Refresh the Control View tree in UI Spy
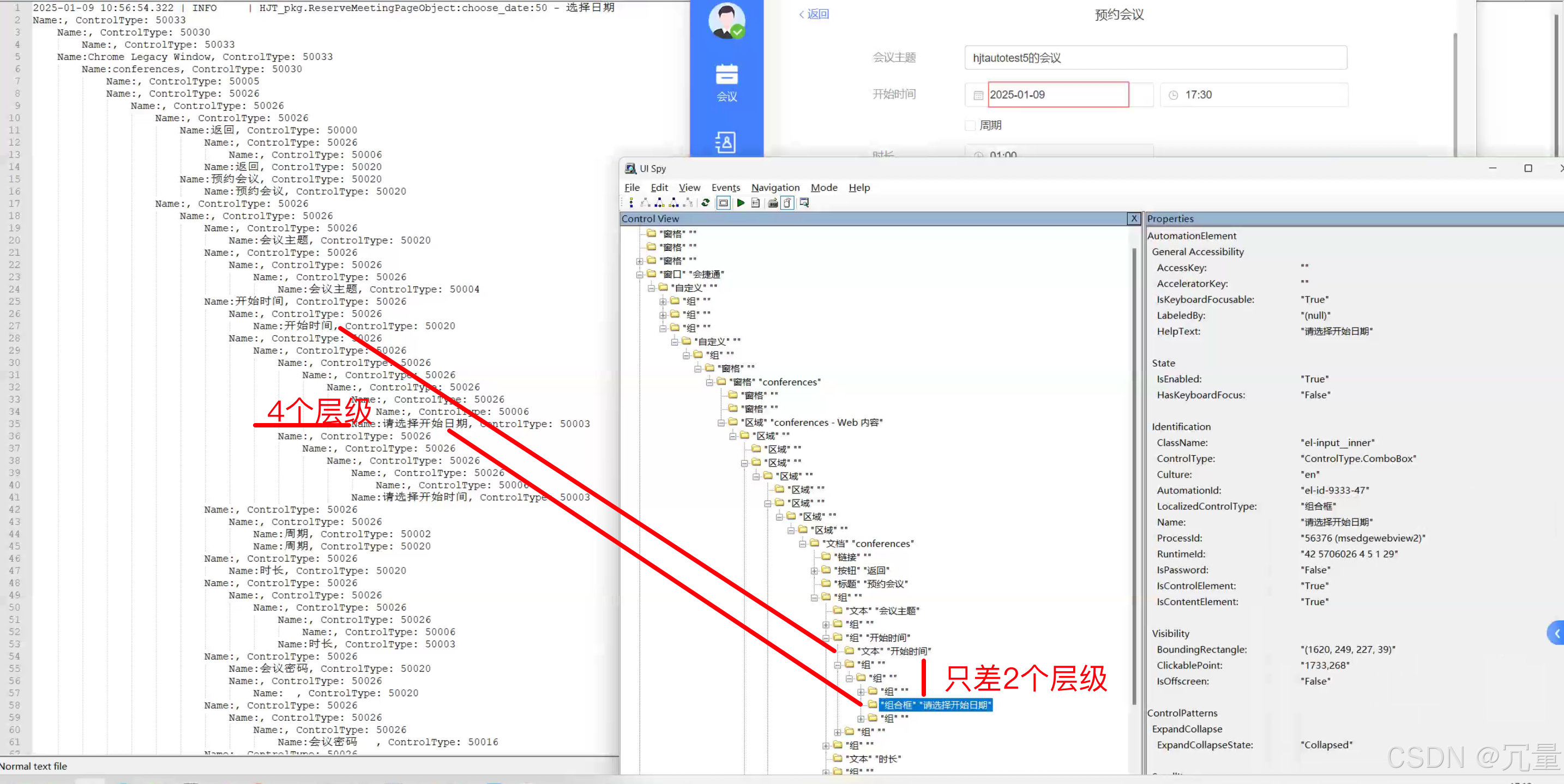Image resolution: width=1564 pixels, height=784 pixels. point(706,203)
